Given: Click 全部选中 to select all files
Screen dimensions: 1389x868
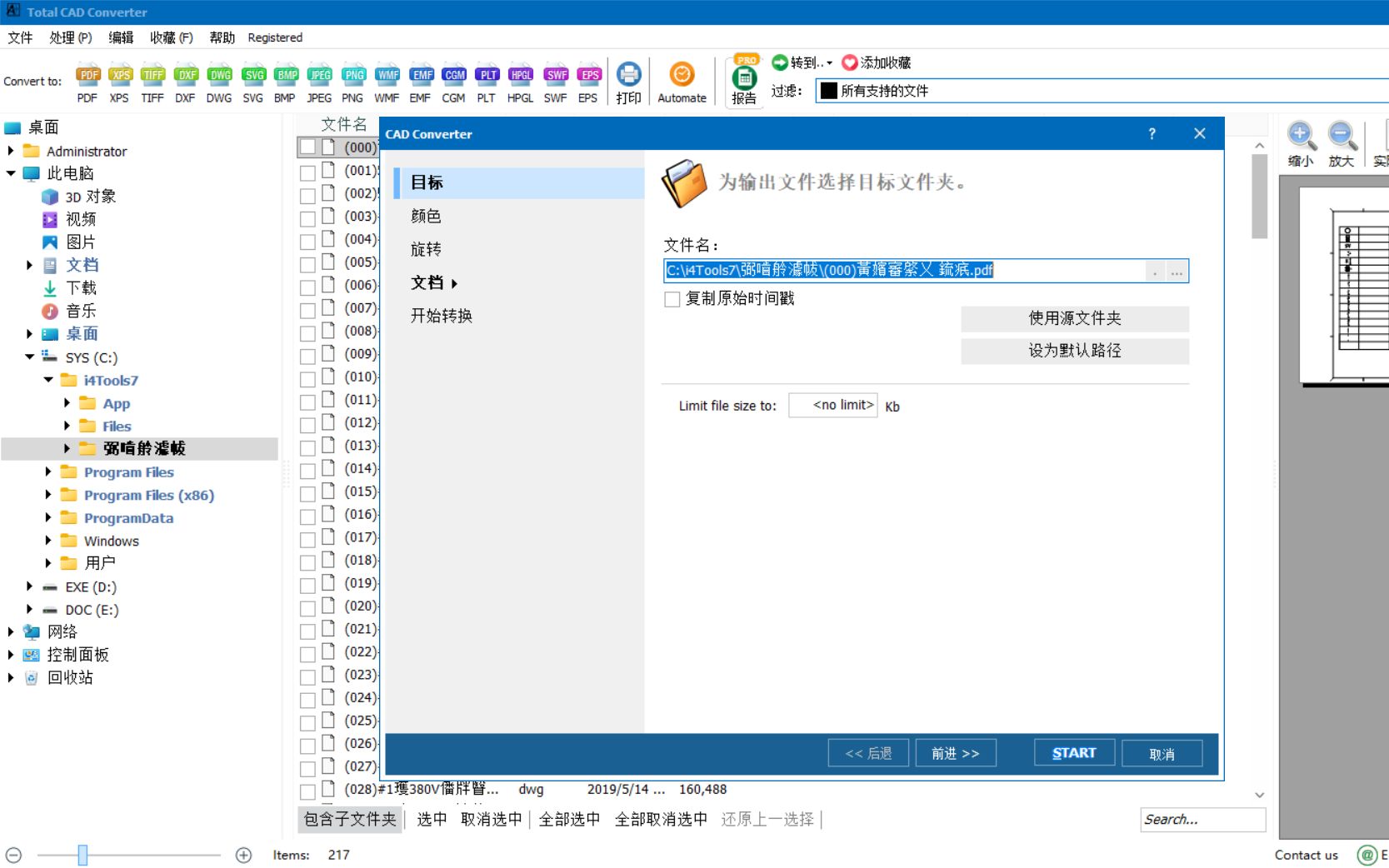Looking at the screenshot, I should [x=569, y=820].
